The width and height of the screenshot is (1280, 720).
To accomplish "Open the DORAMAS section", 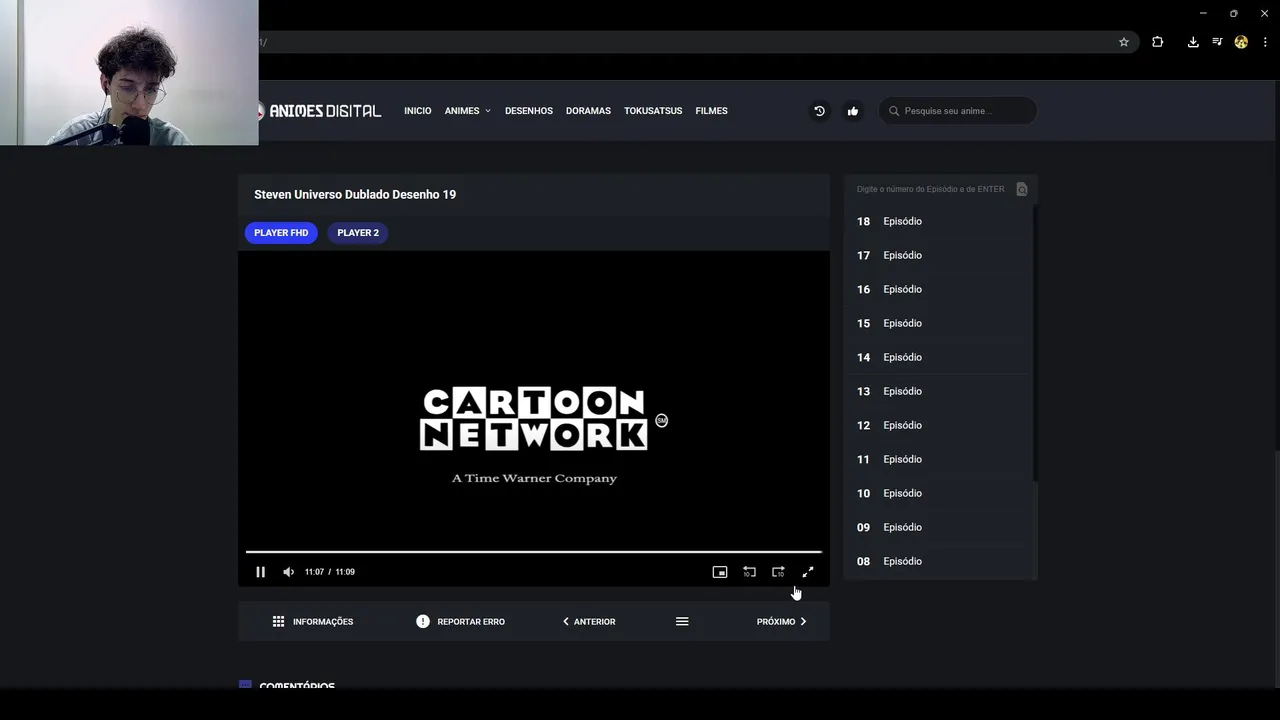I will click(x=588, y=111).
